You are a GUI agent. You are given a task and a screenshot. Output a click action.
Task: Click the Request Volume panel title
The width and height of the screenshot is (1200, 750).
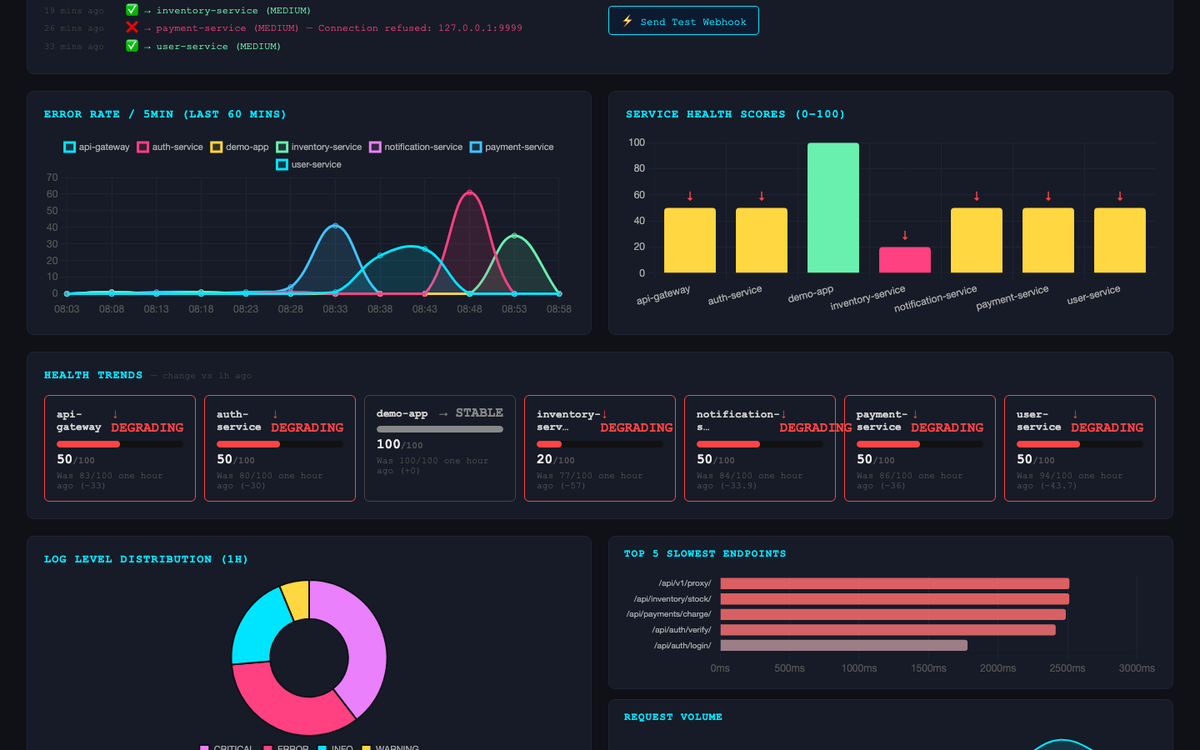pos(673,717)
